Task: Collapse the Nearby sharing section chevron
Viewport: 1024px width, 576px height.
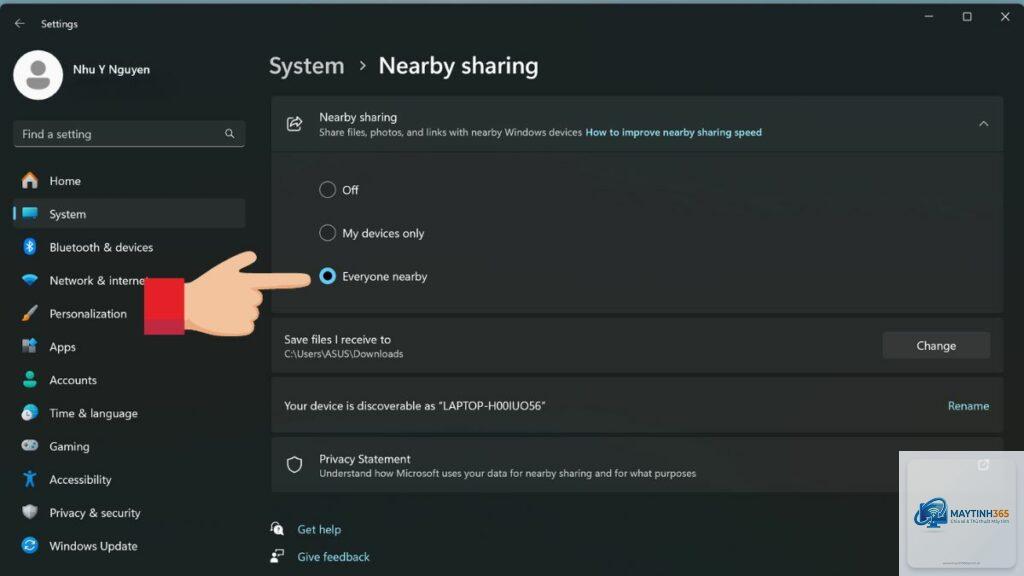Action: [x=984, y=124]
